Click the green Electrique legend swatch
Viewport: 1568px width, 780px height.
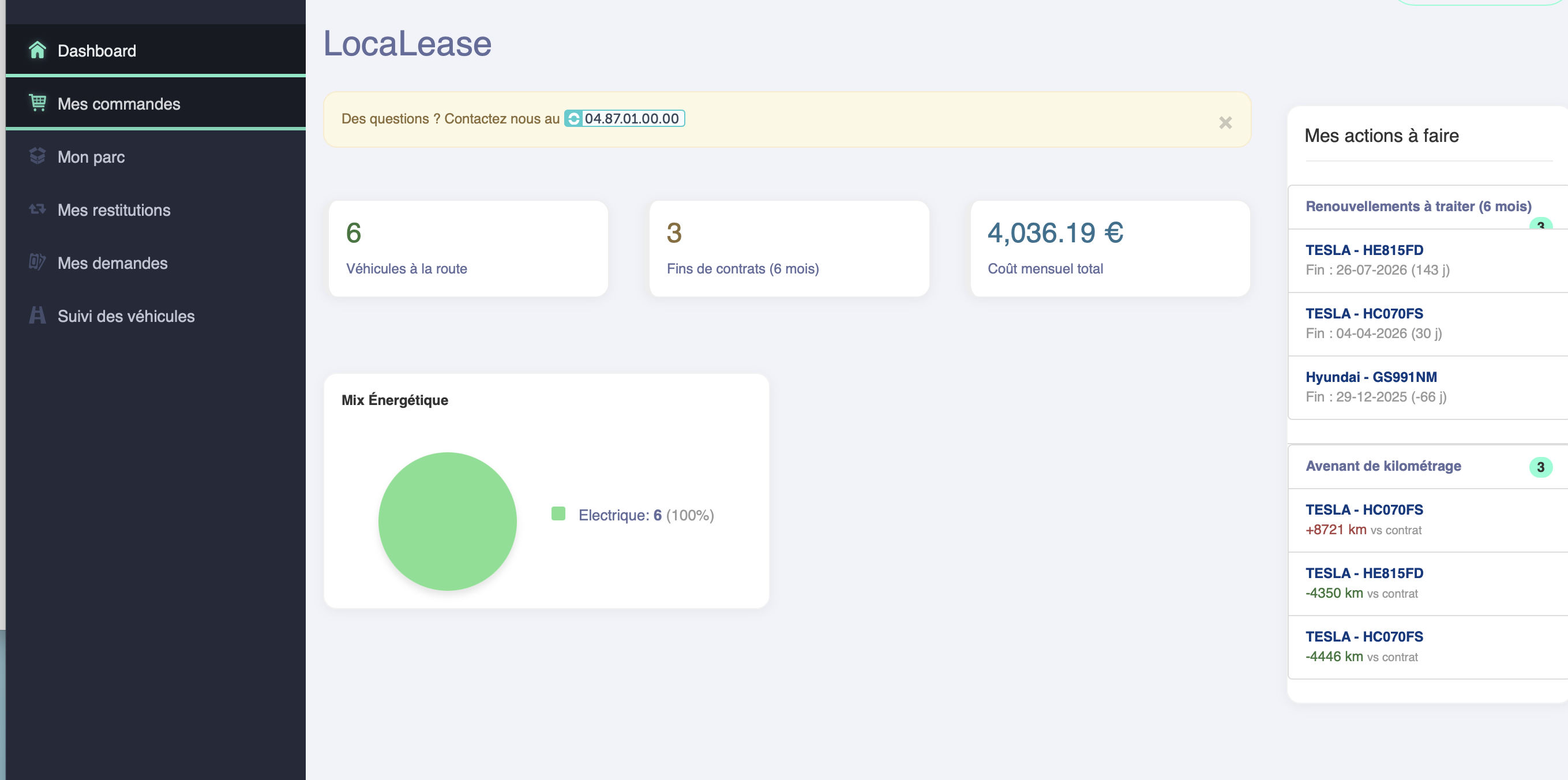(x=558, y=514)
